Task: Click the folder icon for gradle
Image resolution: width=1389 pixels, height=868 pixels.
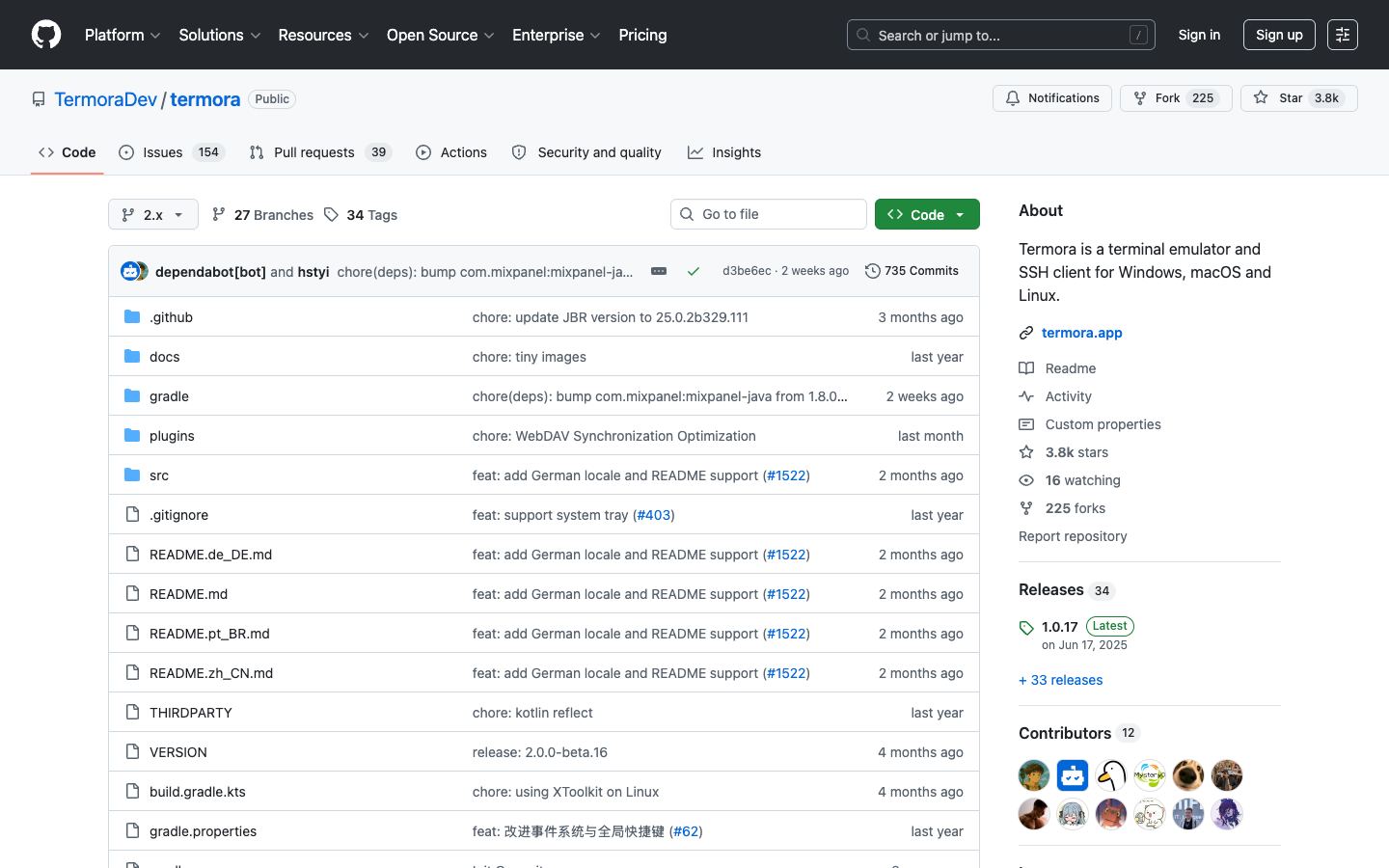Action: tap(132, 396)
